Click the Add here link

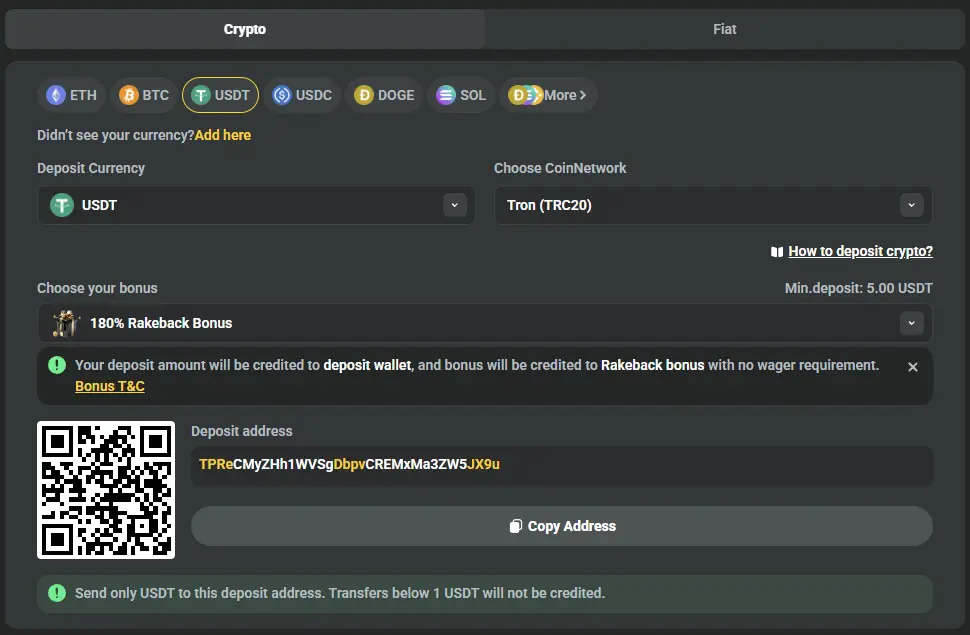[223, 135]
